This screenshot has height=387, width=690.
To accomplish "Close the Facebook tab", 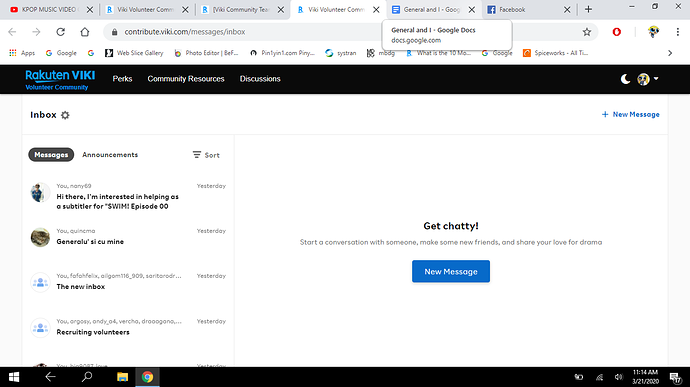I will coord(567,9).
